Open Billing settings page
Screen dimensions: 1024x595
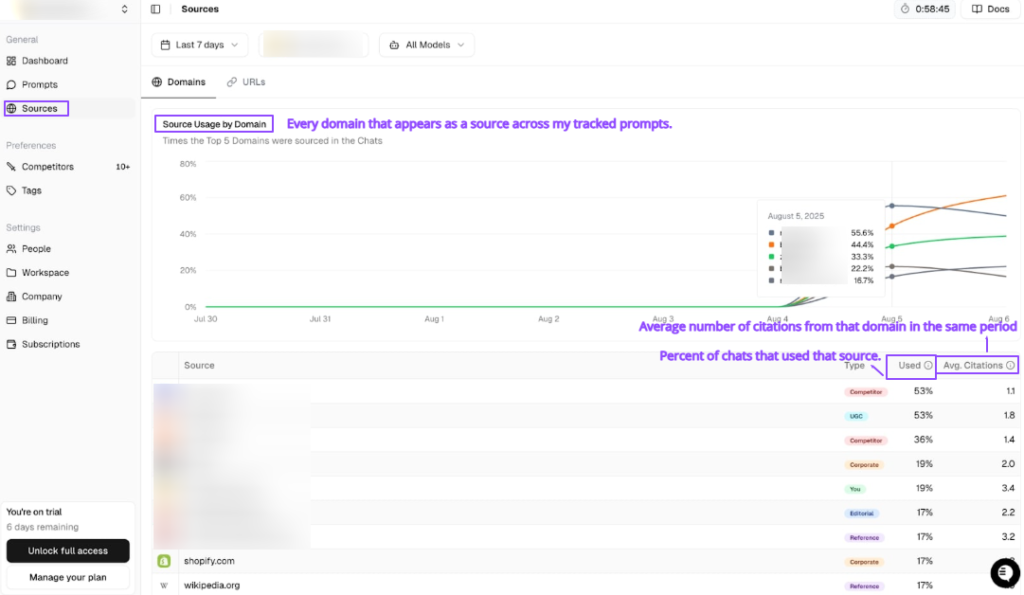coord(34,321)
